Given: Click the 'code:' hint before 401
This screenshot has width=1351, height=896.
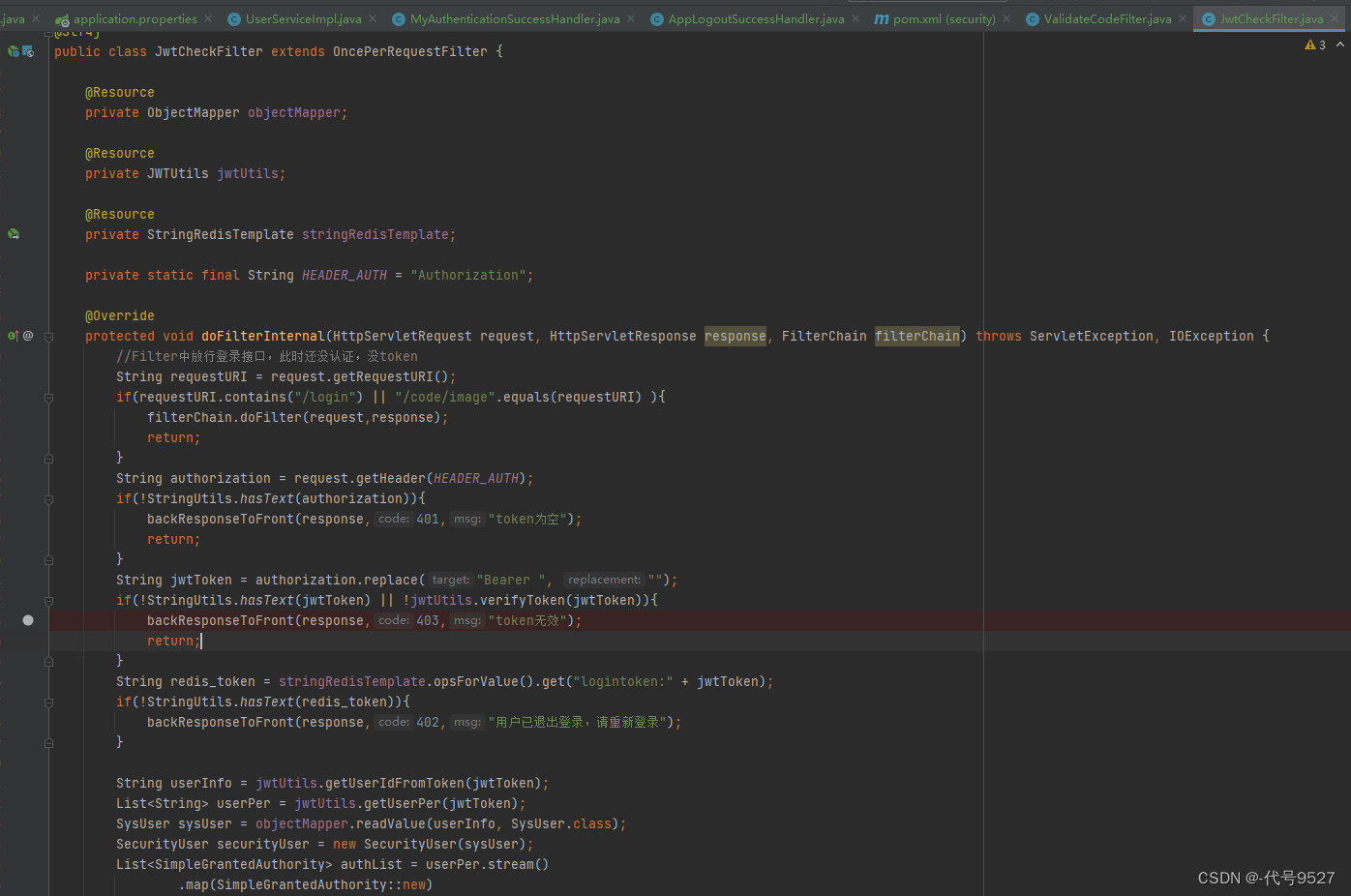Looking at the screenshot, I should (394, 519).
